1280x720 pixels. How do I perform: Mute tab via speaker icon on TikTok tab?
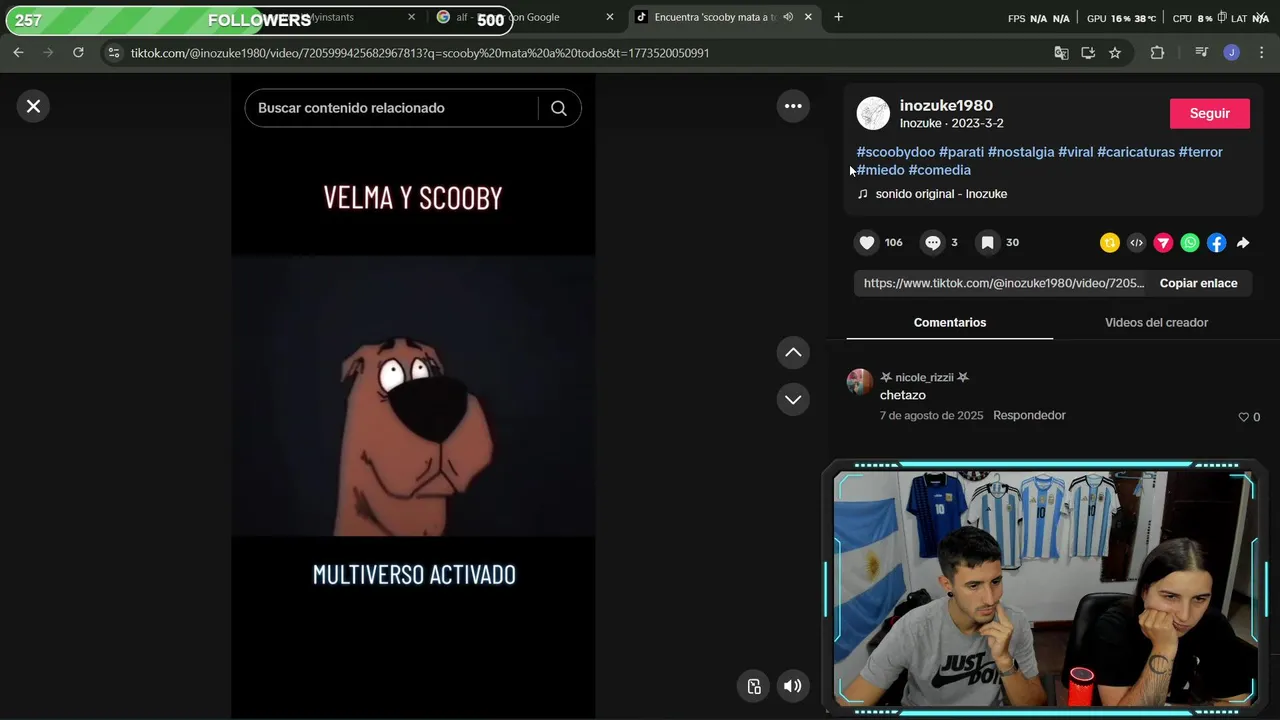[788, 17]
